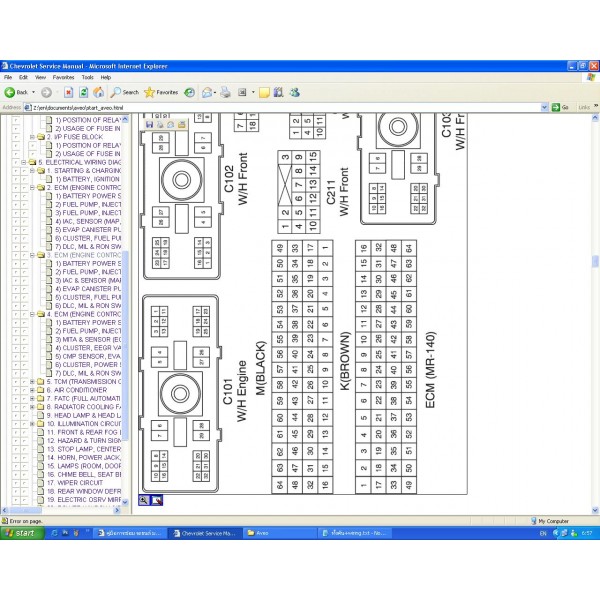Viewport: 600px width, 600px height.
Task: Collapse the 5. ELECTRICAL WIRING DIAG node
Action: coord(24,162)
